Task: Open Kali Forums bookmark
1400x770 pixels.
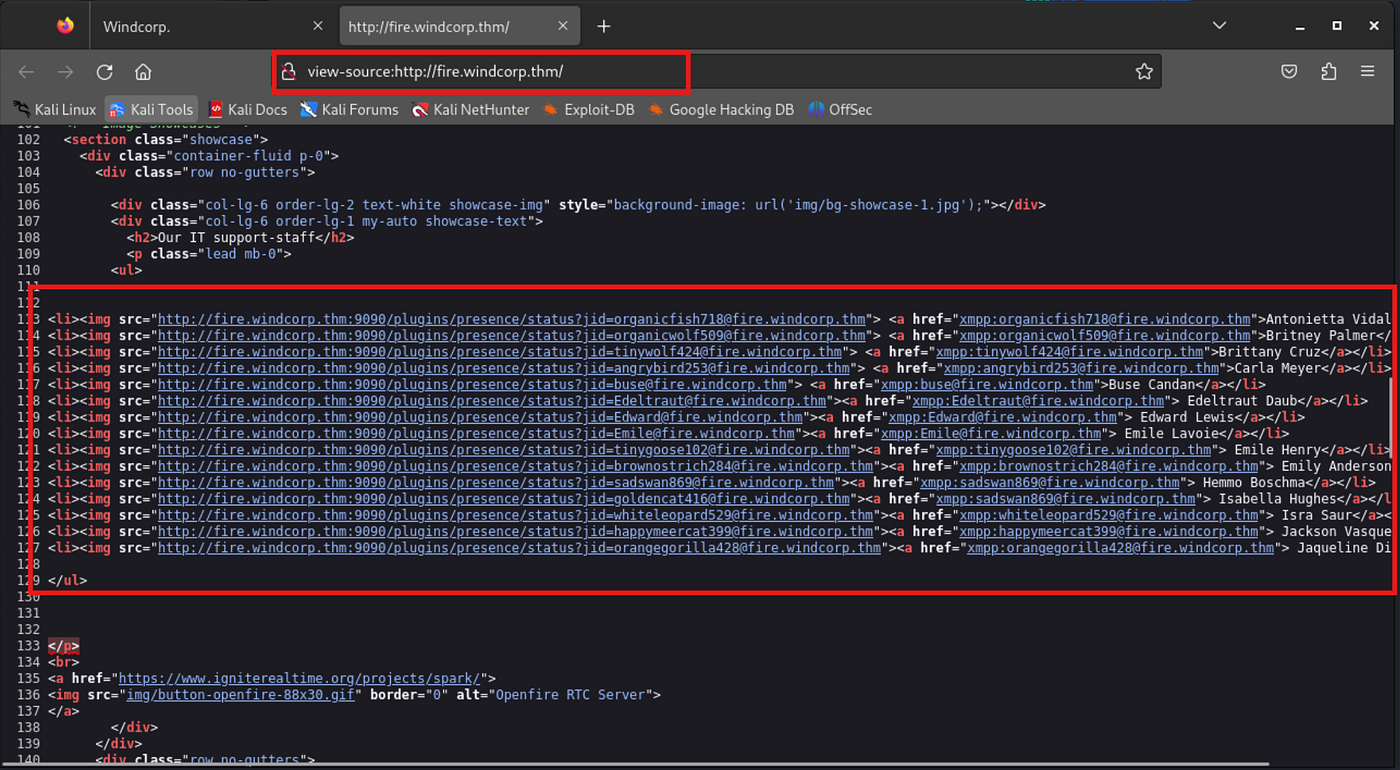Action: [x=349, y=110]
